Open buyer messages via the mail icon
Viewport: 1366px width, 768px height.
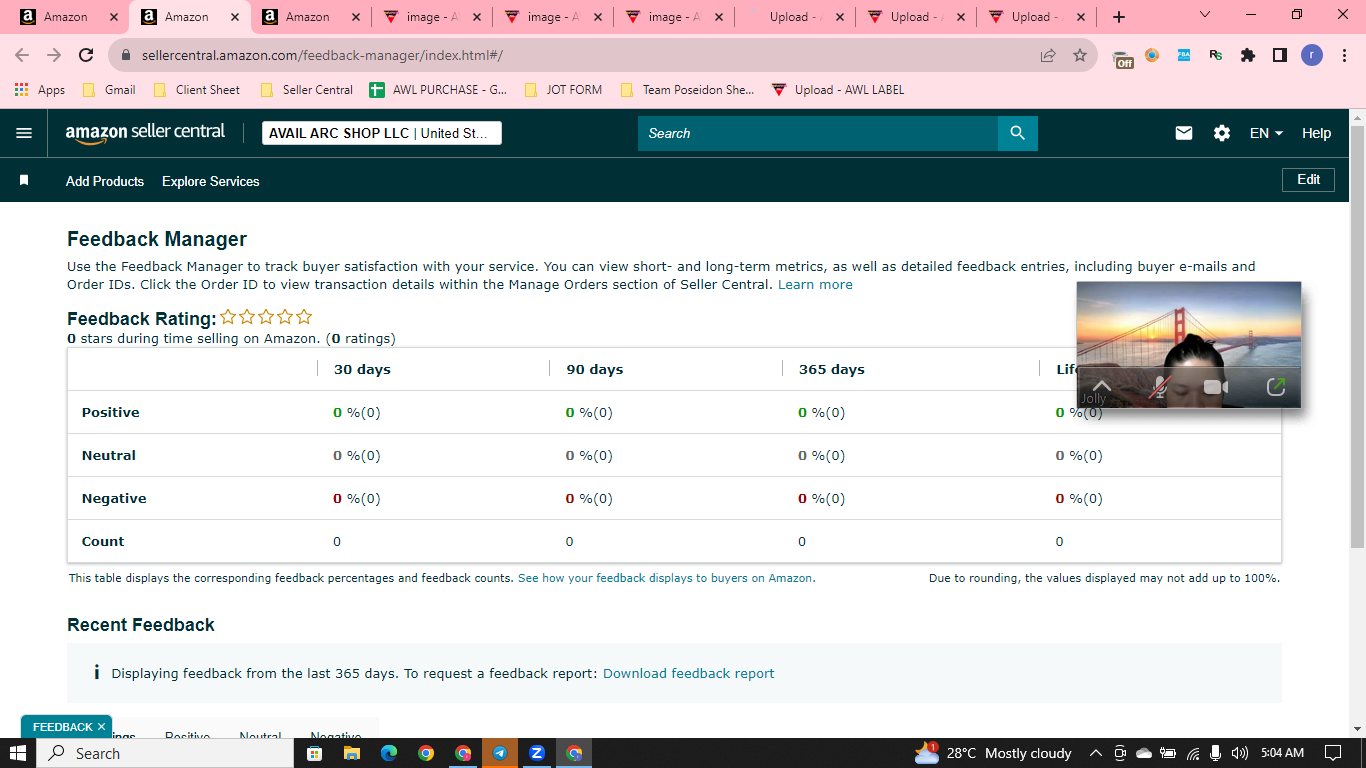1184,133
